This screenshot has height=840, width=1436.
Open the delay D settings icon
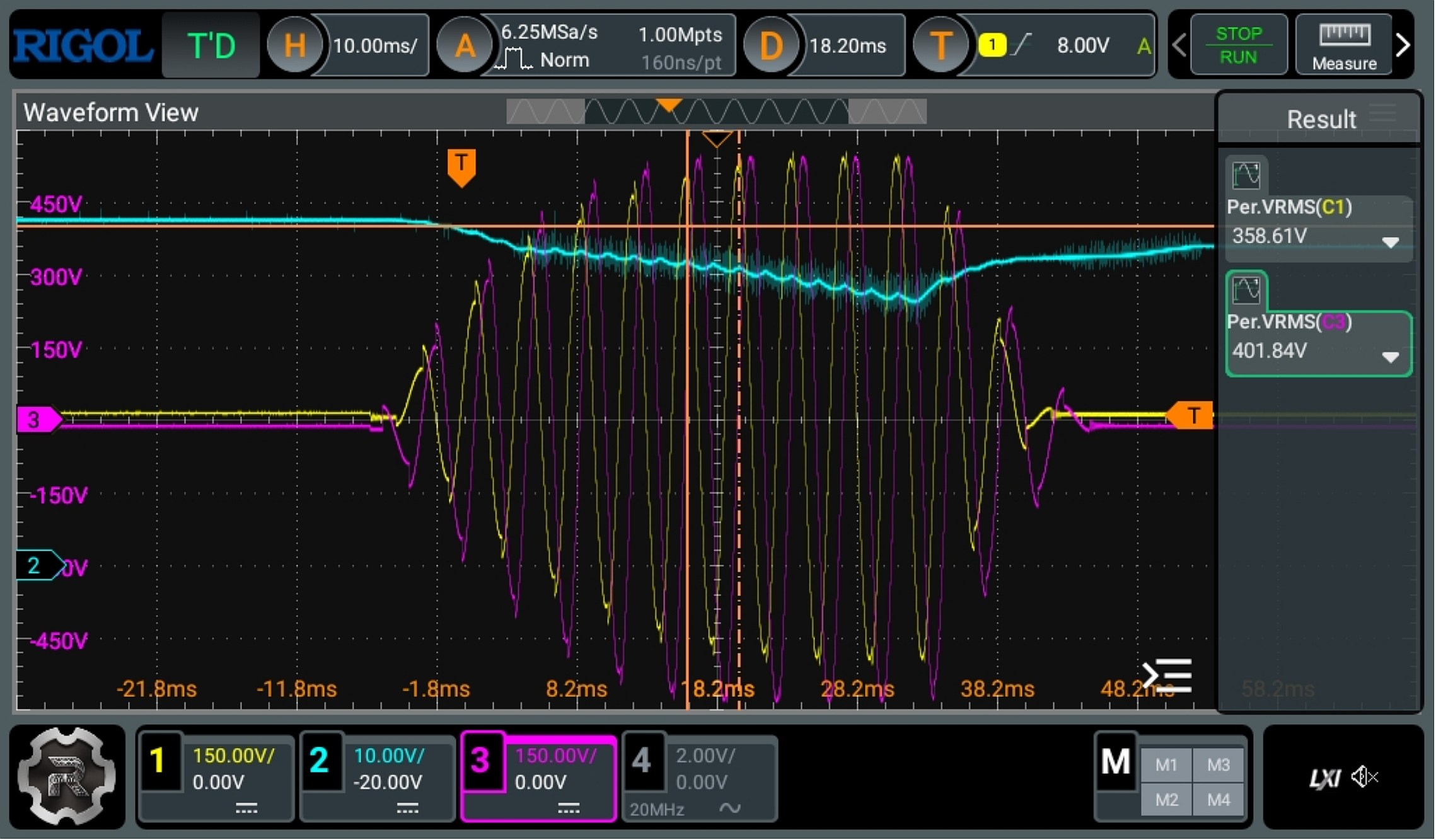[x=770, y=45]
